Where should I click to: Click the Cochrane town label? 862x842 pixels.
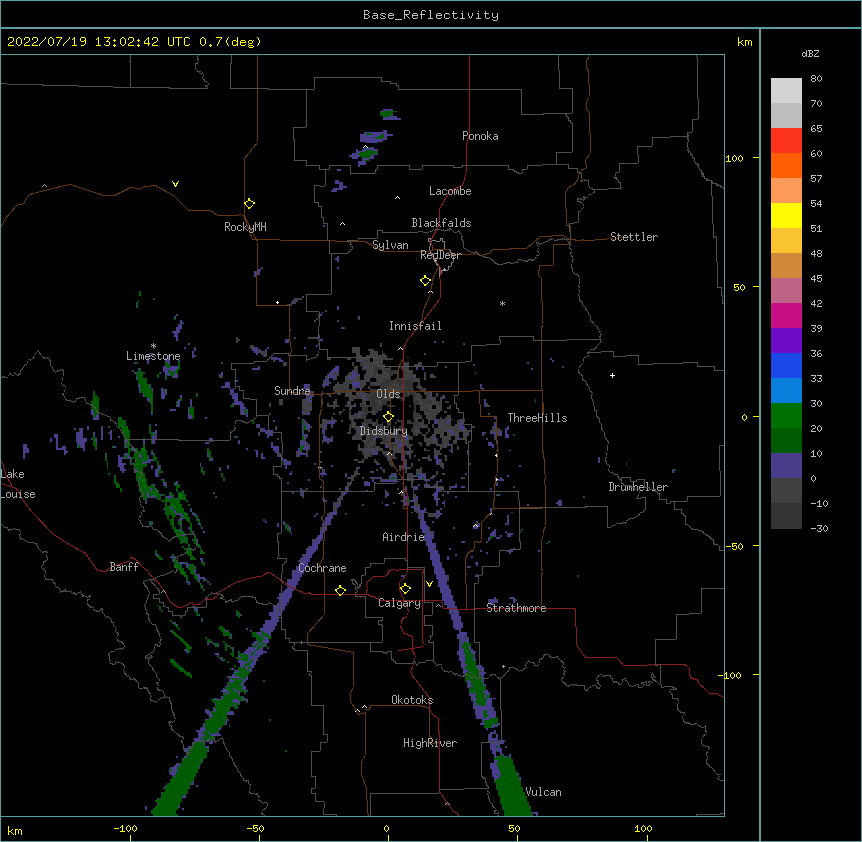click(x=322, y=568)
